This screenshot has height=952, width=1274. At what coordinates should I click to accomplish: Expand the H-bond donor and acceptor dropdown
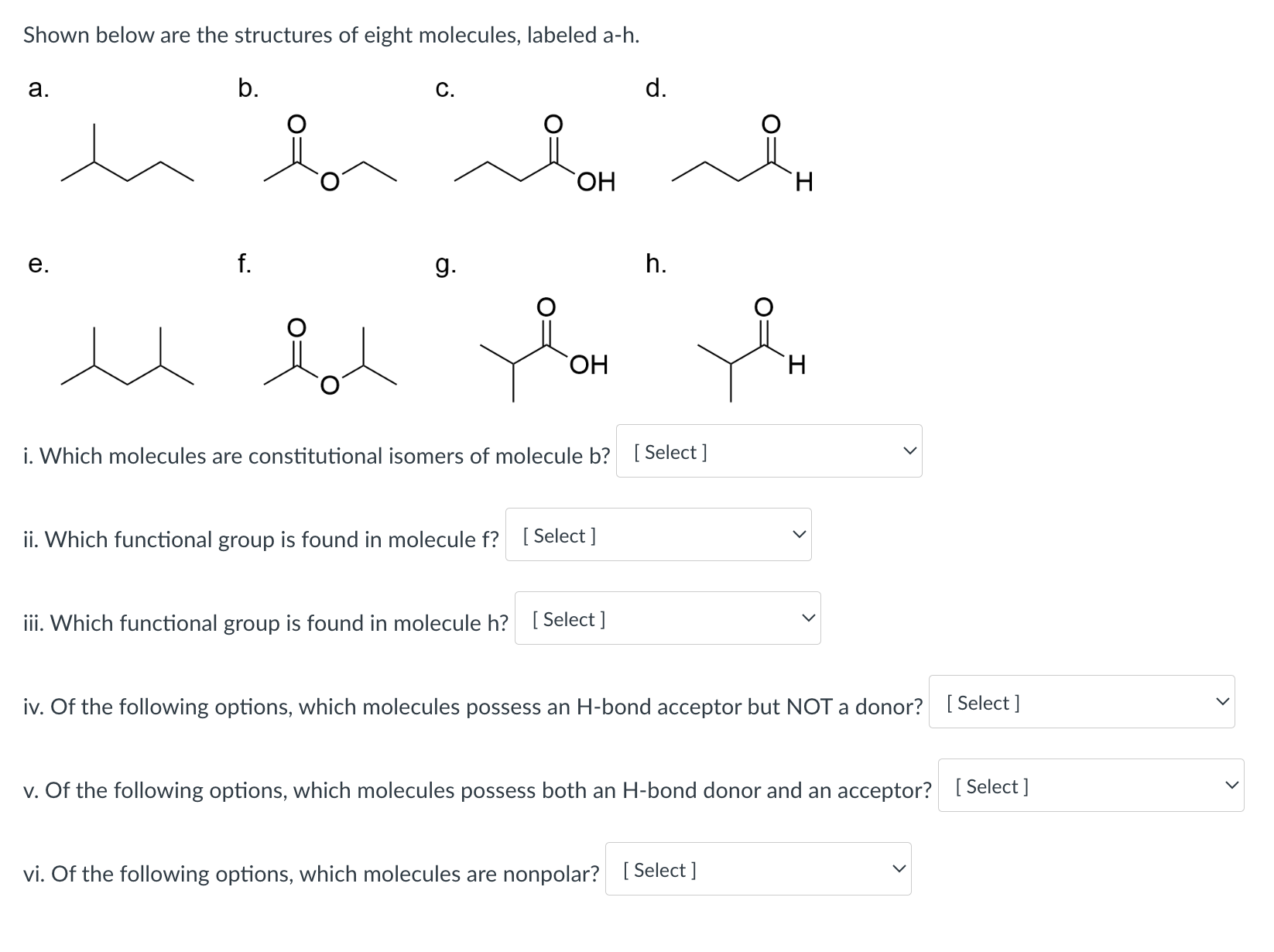click(1091, 786)
